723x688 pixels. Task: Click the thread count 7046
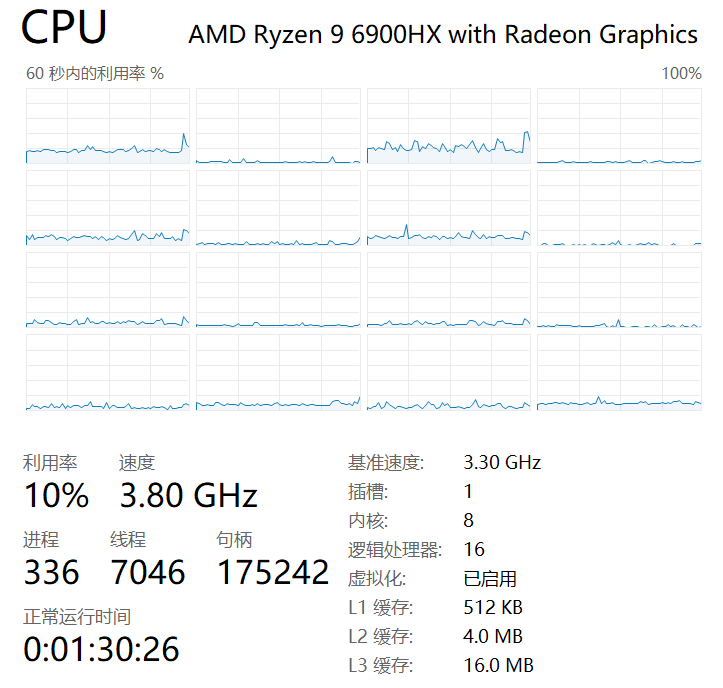147,572
